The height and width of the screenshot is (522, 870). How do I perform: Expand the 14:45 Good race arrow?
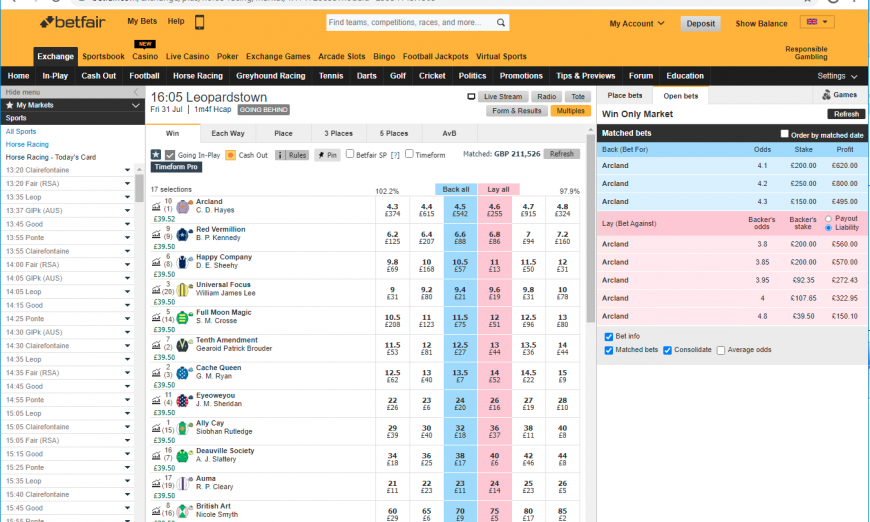point(128,387)
